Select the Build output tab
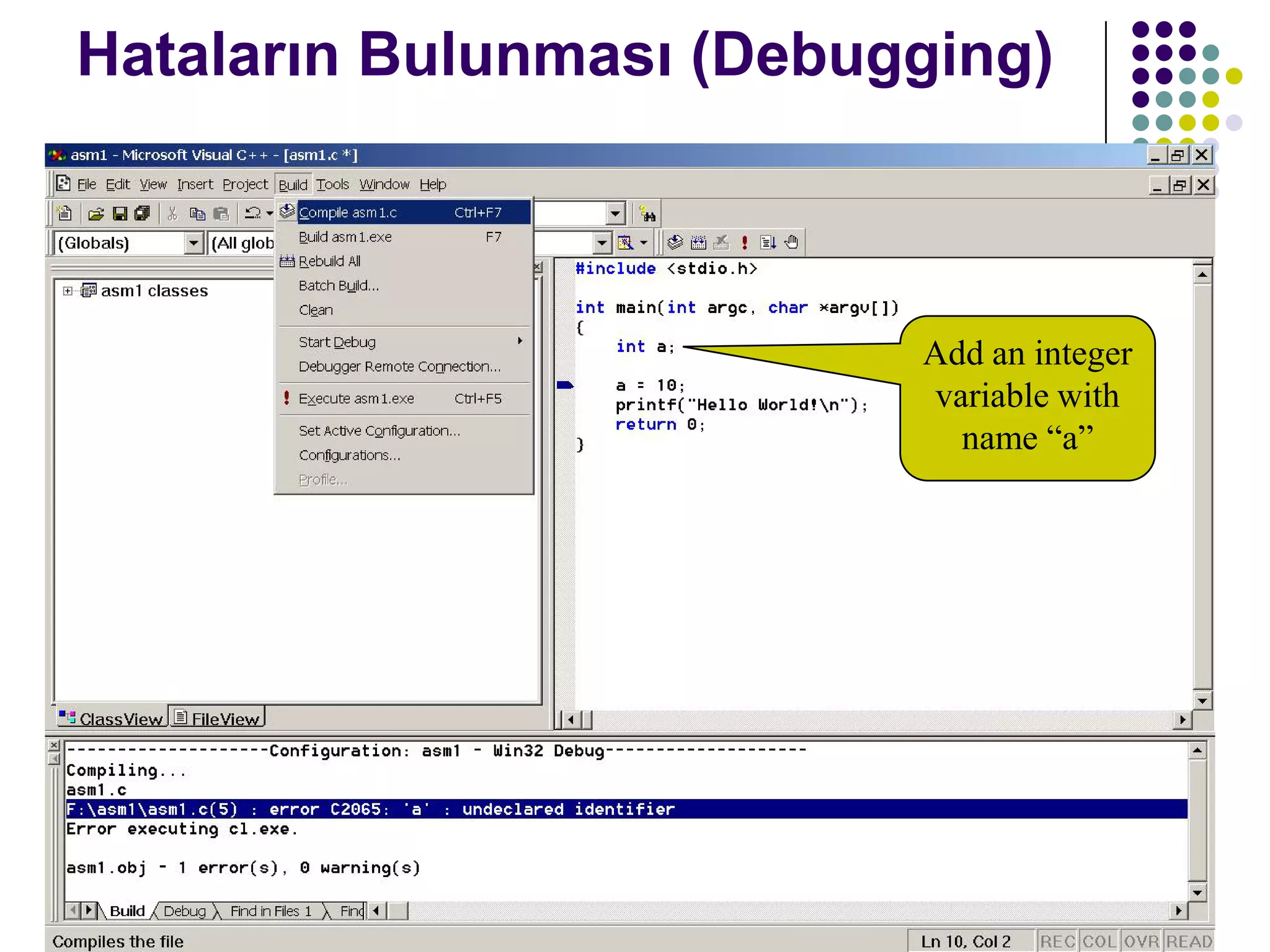1270x952 pixels. coord(127,911)
